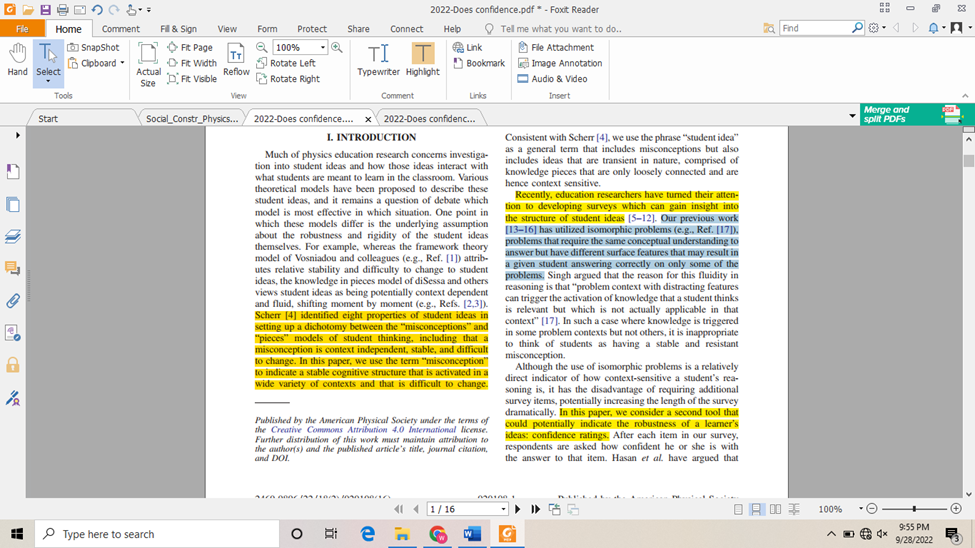975x548 pixels.
Task: Open the File menu
Action: coord(22,29)
